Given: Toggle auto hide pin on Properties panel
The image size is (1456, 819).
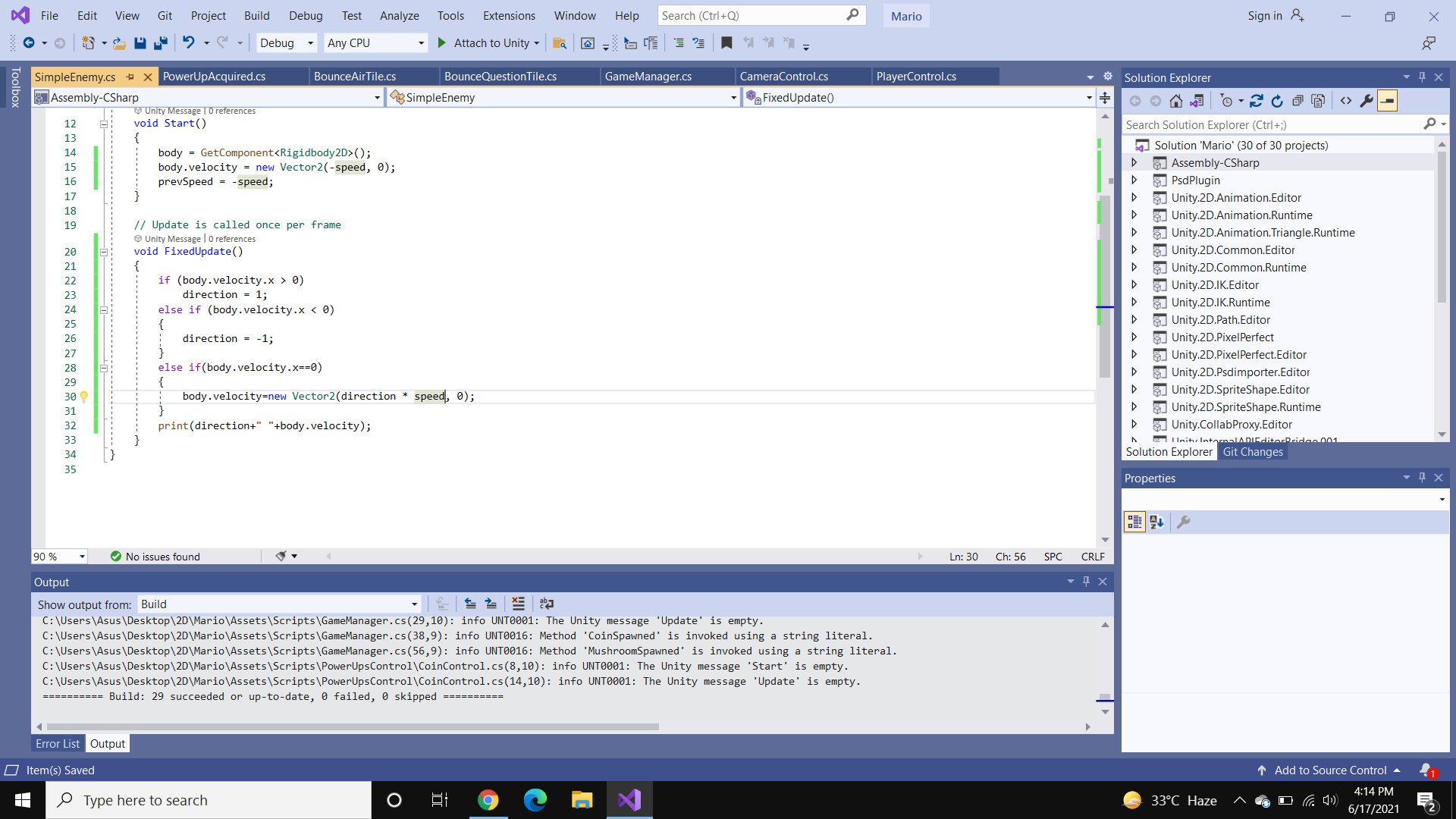Looking at the screenshot, I should click(1422, 478).
